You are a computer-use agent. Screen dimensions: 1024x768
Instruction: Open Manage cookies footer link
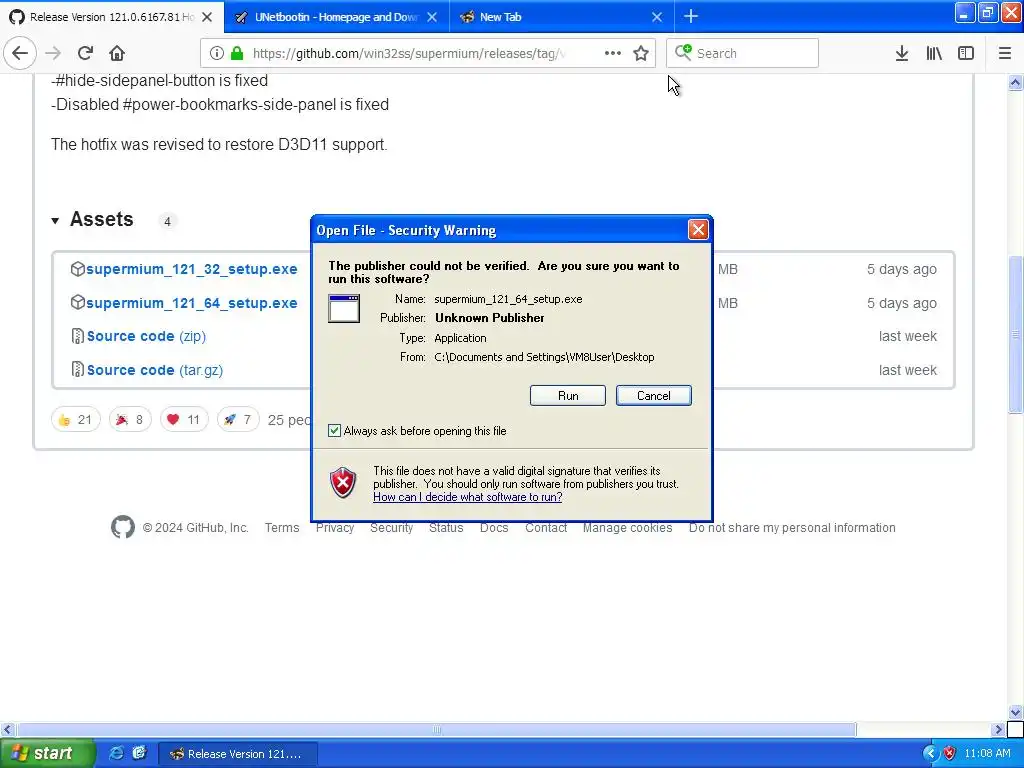pyautogui.click(x=628, y=528)
